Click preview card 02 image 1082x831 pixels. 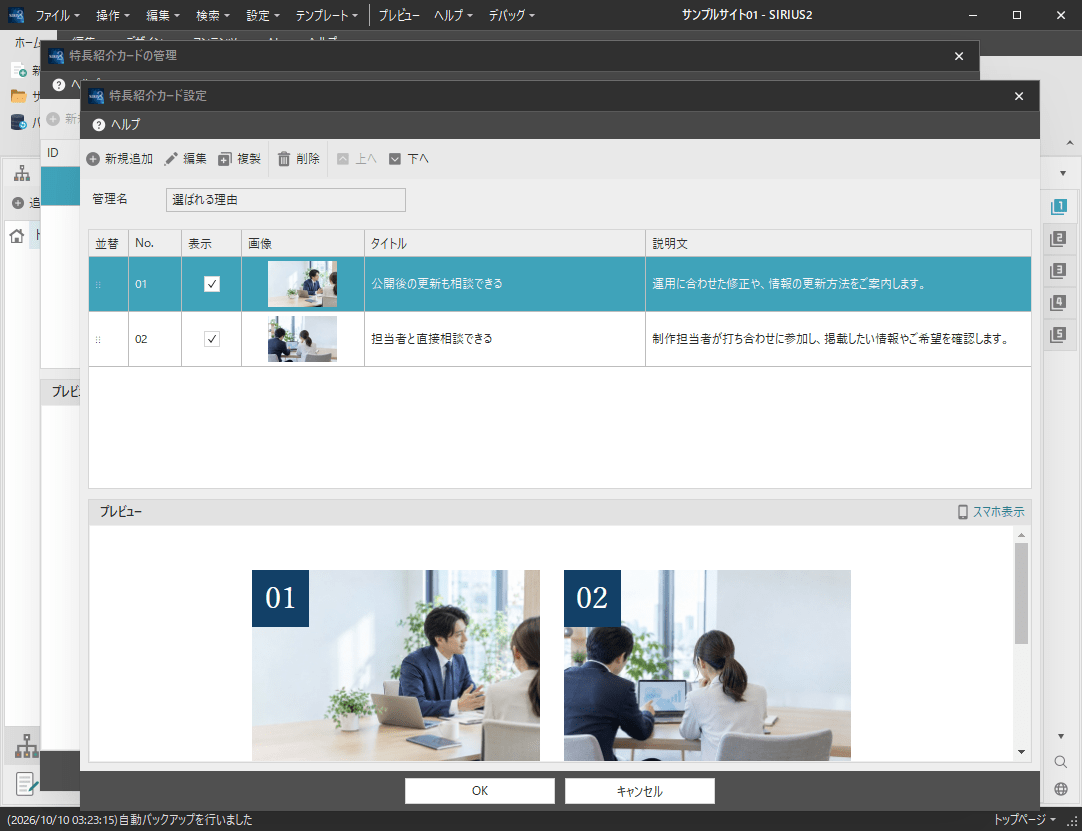[707, 665]
